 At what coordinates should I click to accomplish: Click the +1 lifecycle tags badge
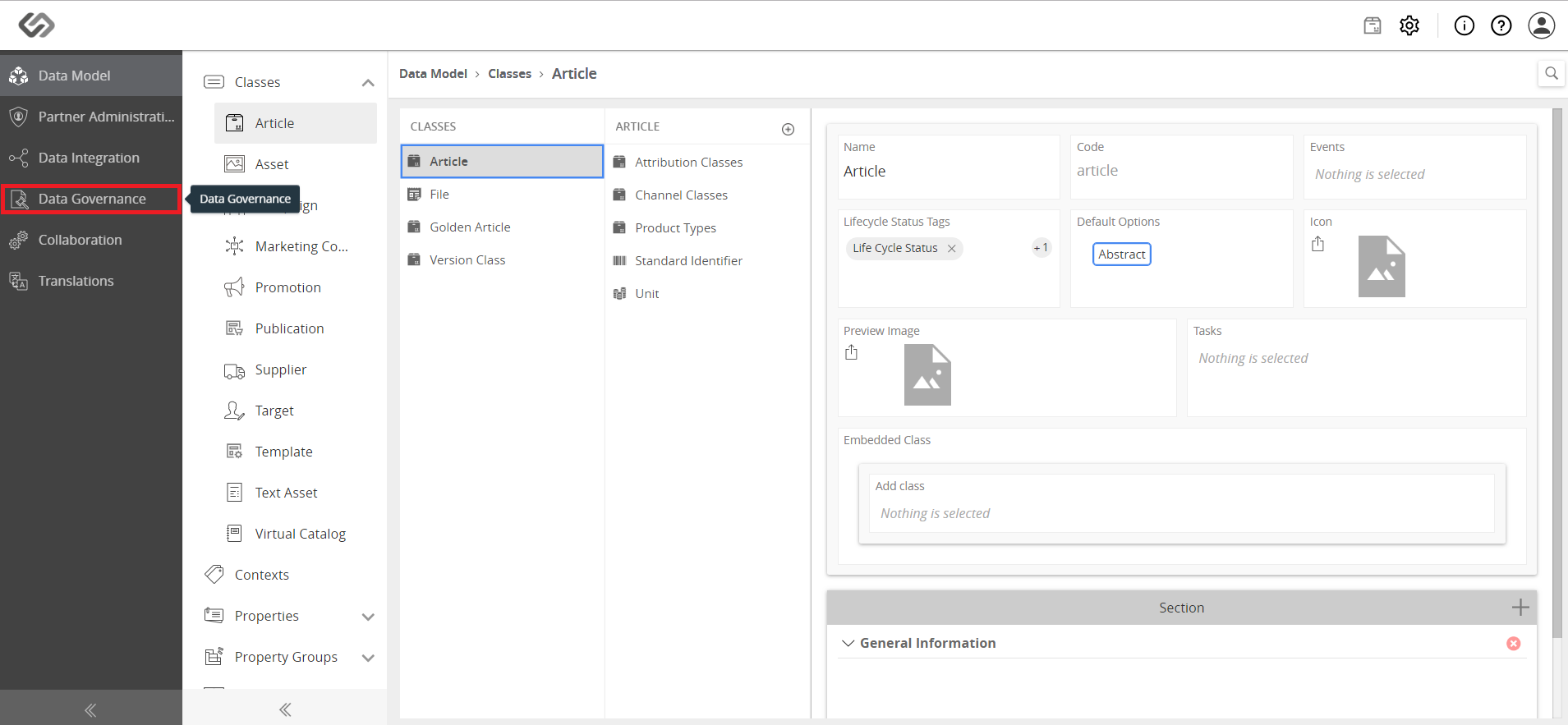[x=1041, y=248]
